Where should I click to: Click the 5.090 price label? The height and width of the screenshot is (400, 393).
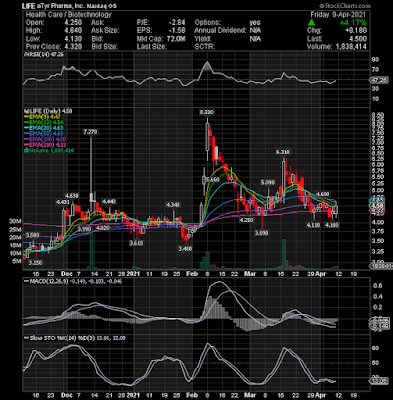[x=268, y=182]
